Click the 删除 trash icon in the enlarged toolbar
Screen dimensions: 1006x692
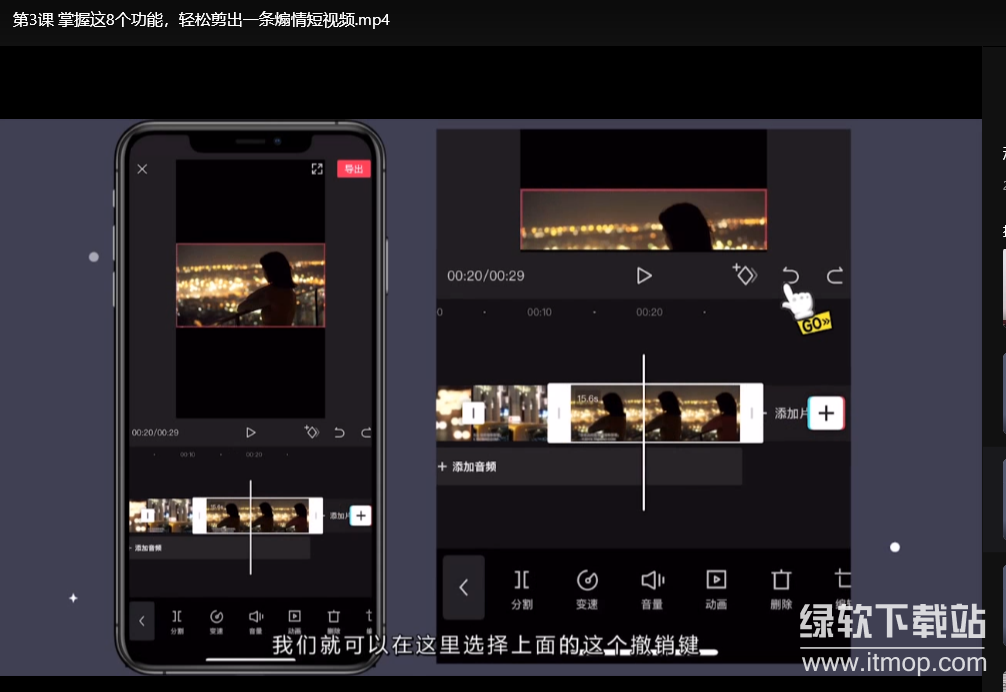click(x=781, y=588)
